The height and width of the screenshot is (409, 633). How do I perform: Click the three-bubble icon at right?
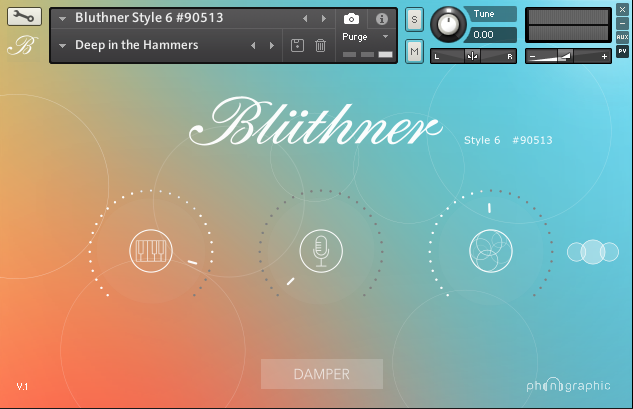click(593, 252)
